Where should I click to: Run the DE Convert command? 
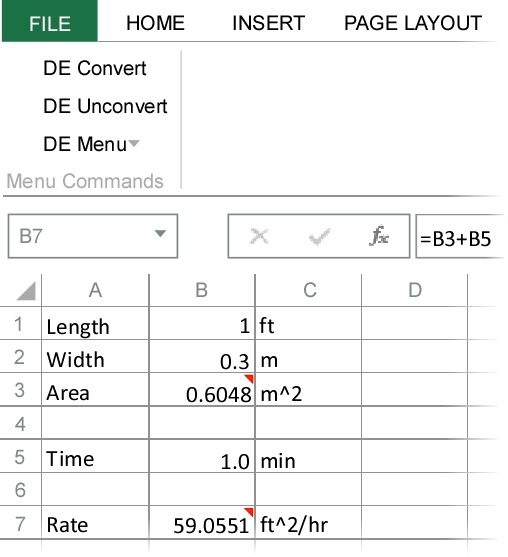(94, 68)
